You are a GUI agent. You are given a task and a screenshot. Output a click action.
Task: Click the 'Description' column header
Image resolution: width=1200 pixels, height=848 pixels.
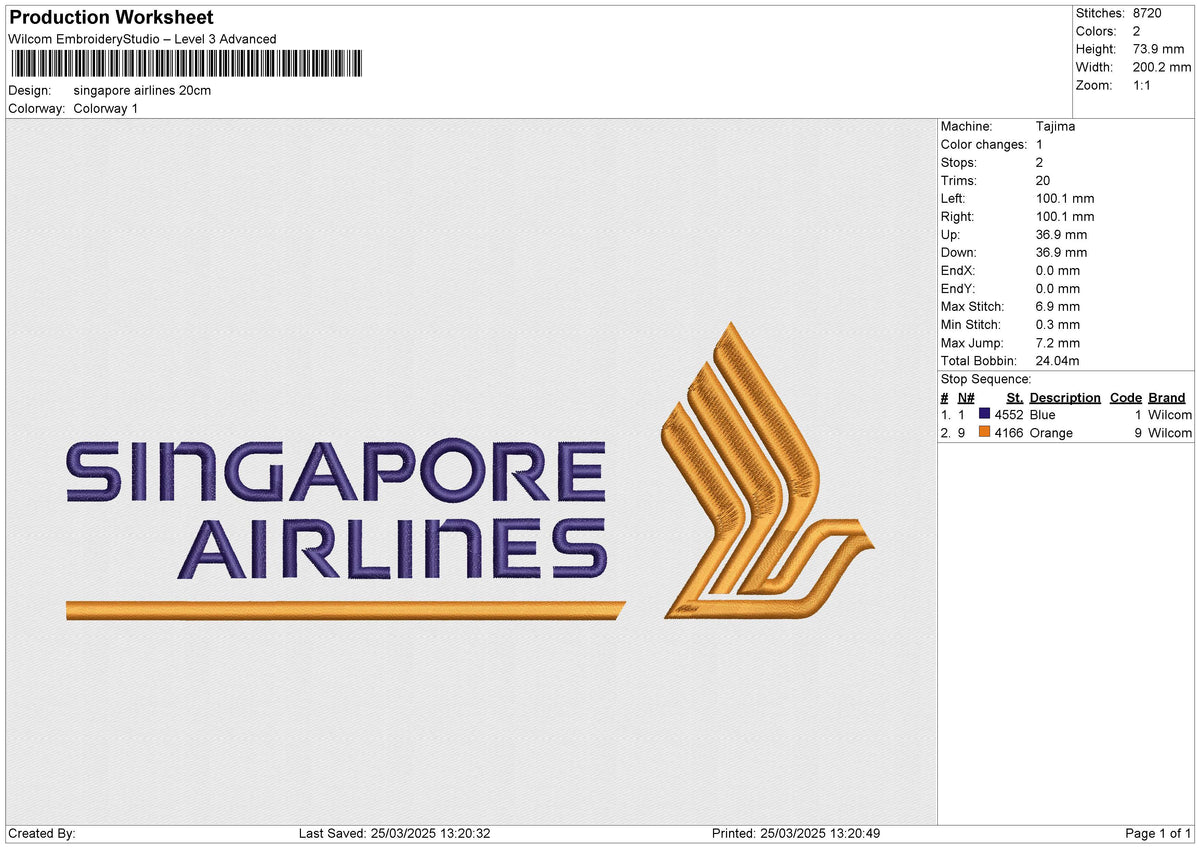(1065, 398)
